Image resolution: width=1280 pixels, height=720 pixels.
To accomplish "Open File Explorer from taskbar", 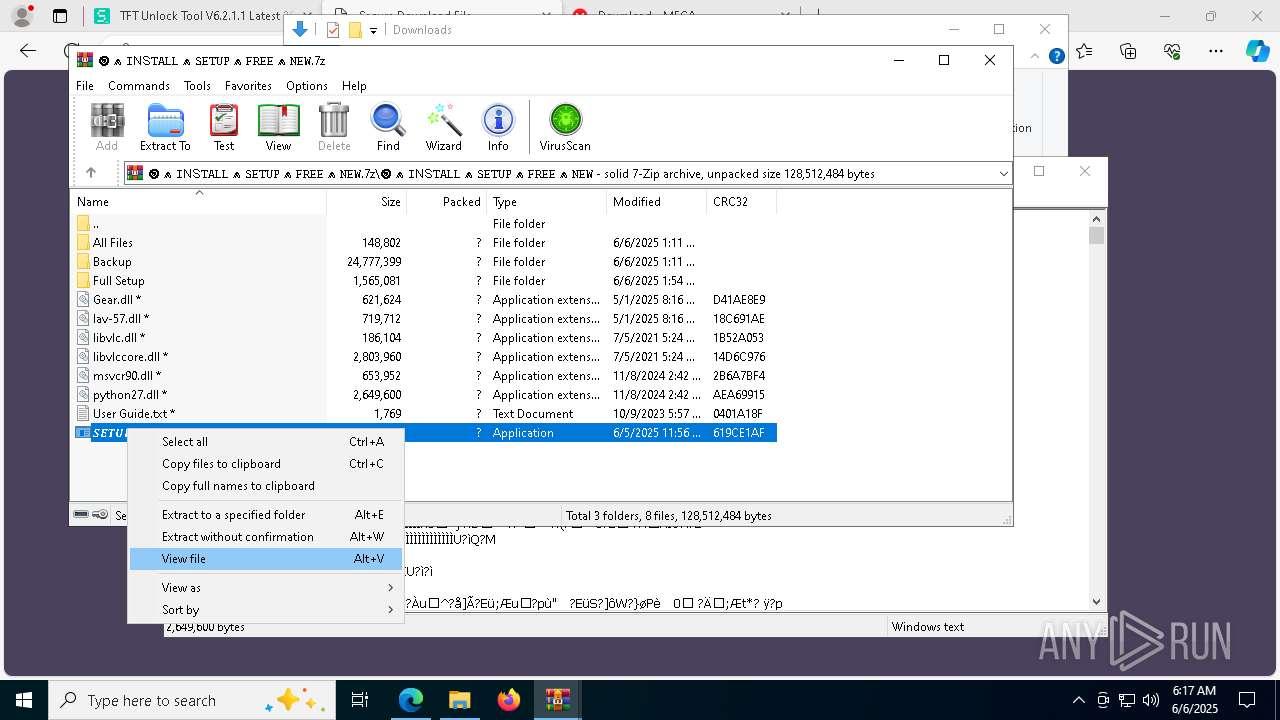I will point(460,700).
